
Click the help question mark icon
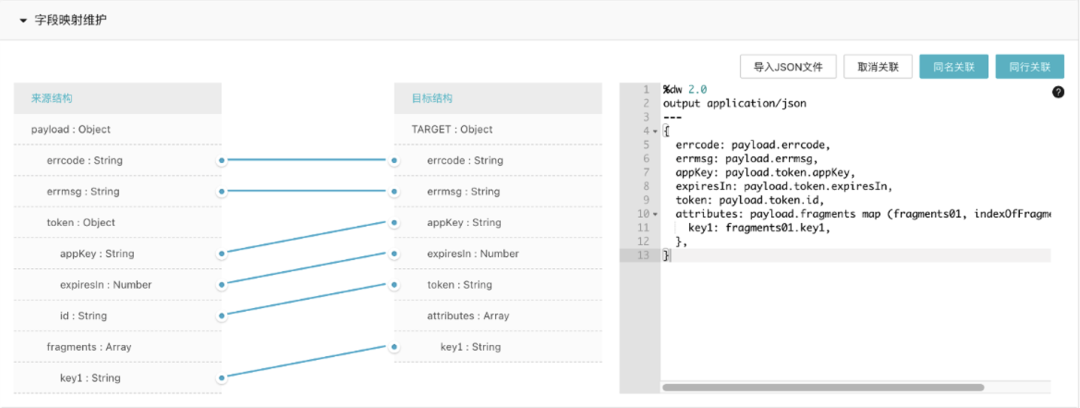point(1058,92)
